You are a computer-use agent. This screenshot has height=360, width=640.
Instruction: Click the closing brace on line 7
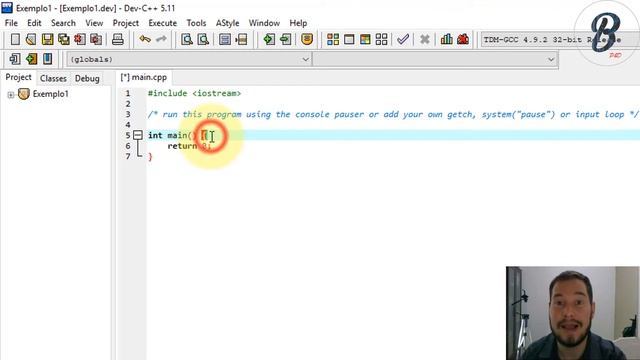pos(150,156)
